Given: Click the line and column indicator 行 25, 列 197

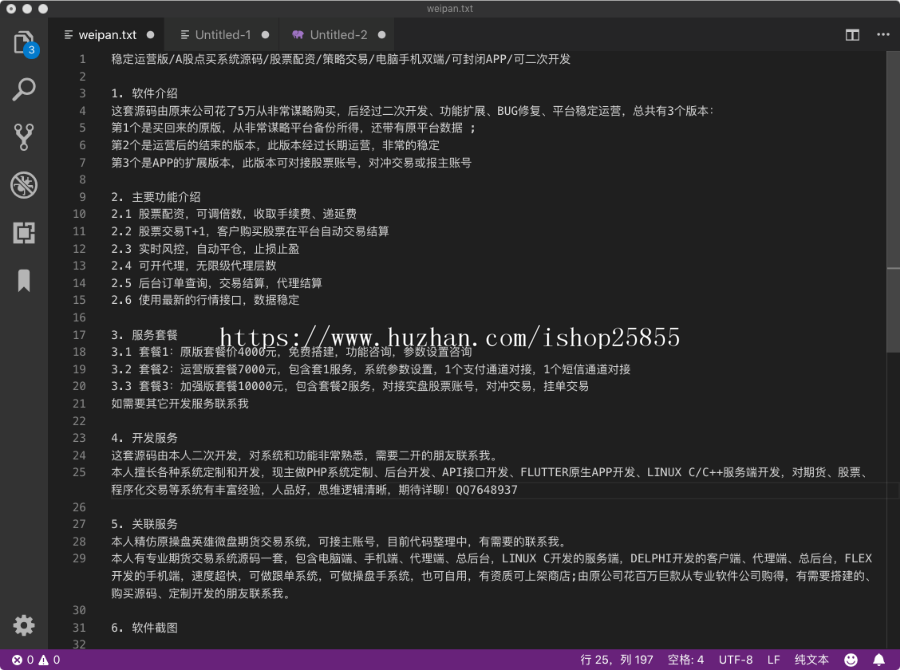Looking at the screenshot, I should coord(616,660).
